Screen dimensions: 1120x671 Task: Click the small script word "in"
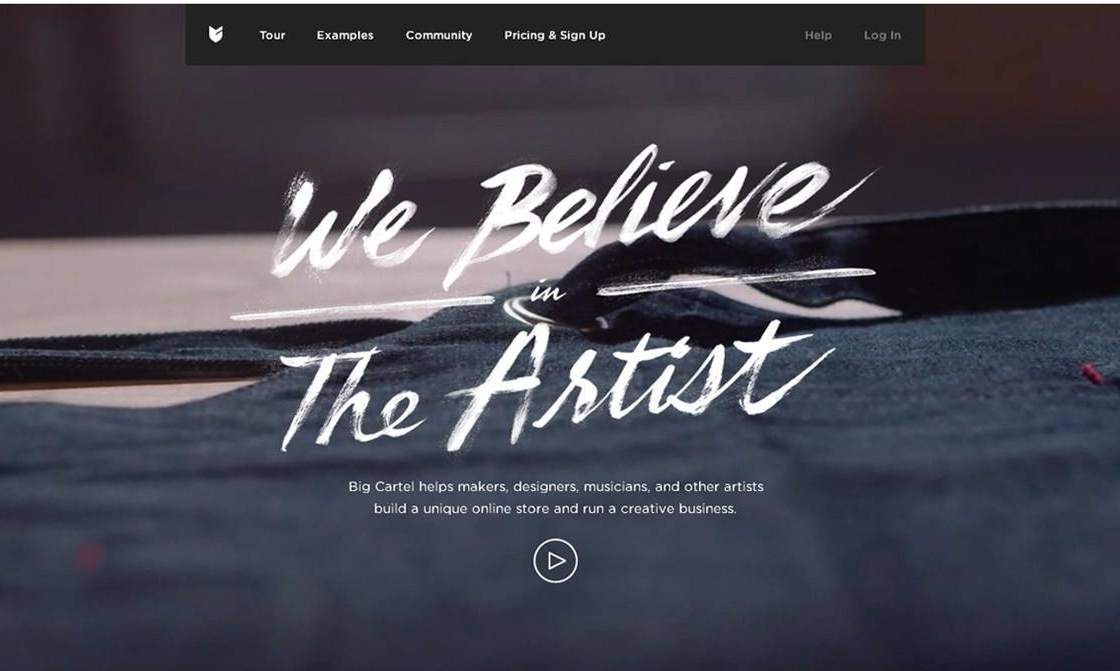549,291
